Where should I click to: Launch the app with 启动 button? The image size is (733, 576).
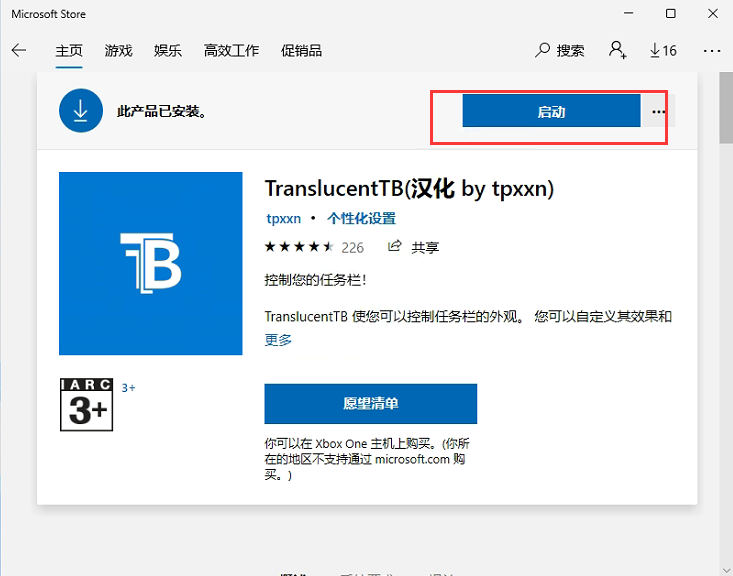click(x=551, y=111)
